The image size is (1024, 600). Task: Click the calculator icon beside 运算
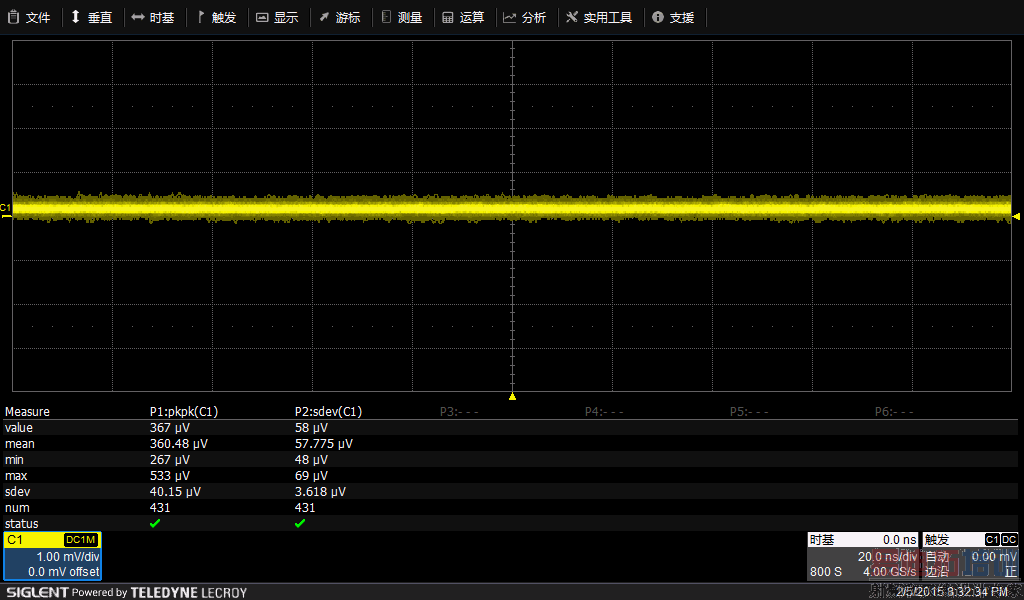point(448,18)
